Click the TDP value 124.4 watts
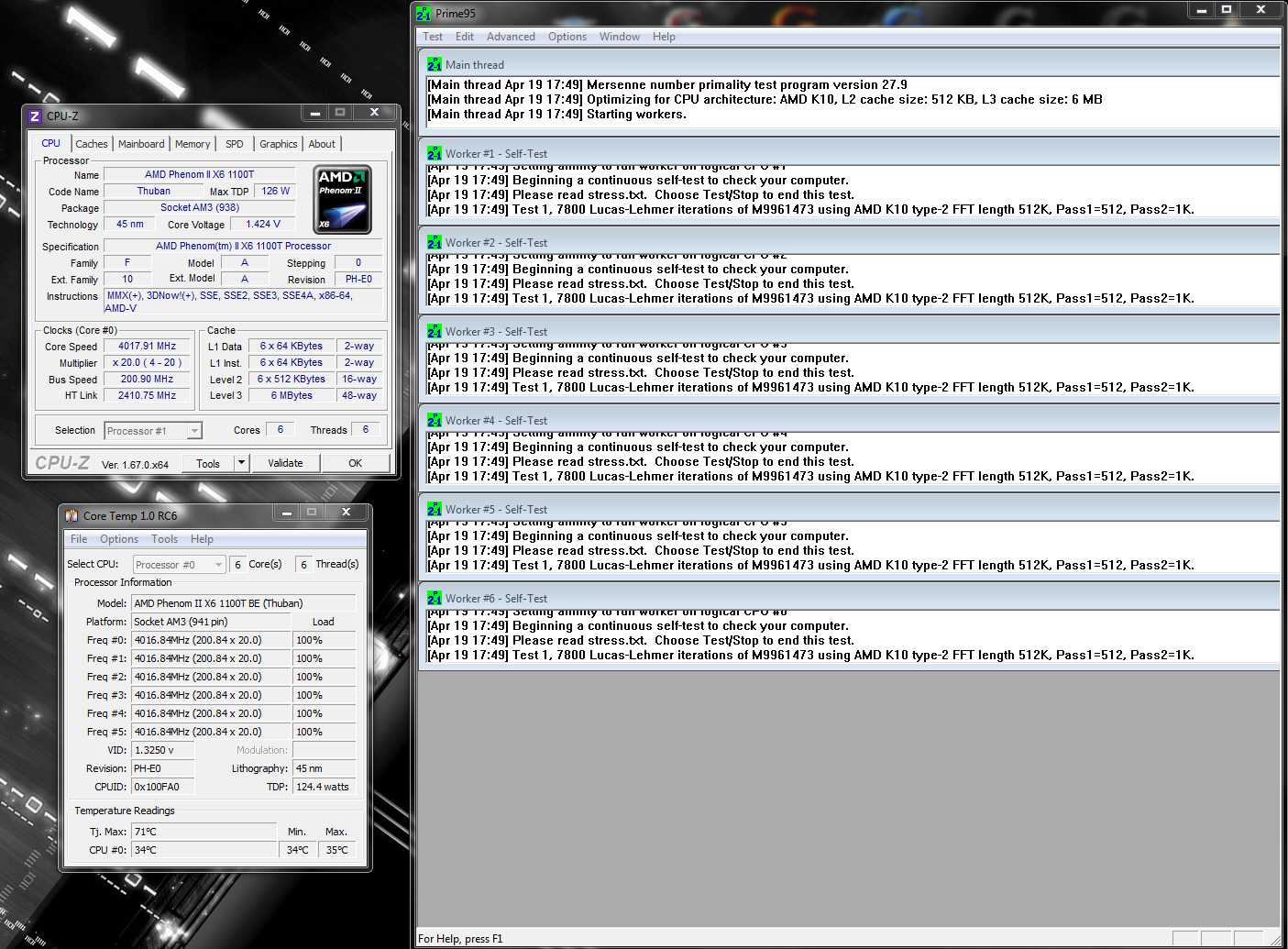This screenshot has height=949, width=1288. click(325, 787)
